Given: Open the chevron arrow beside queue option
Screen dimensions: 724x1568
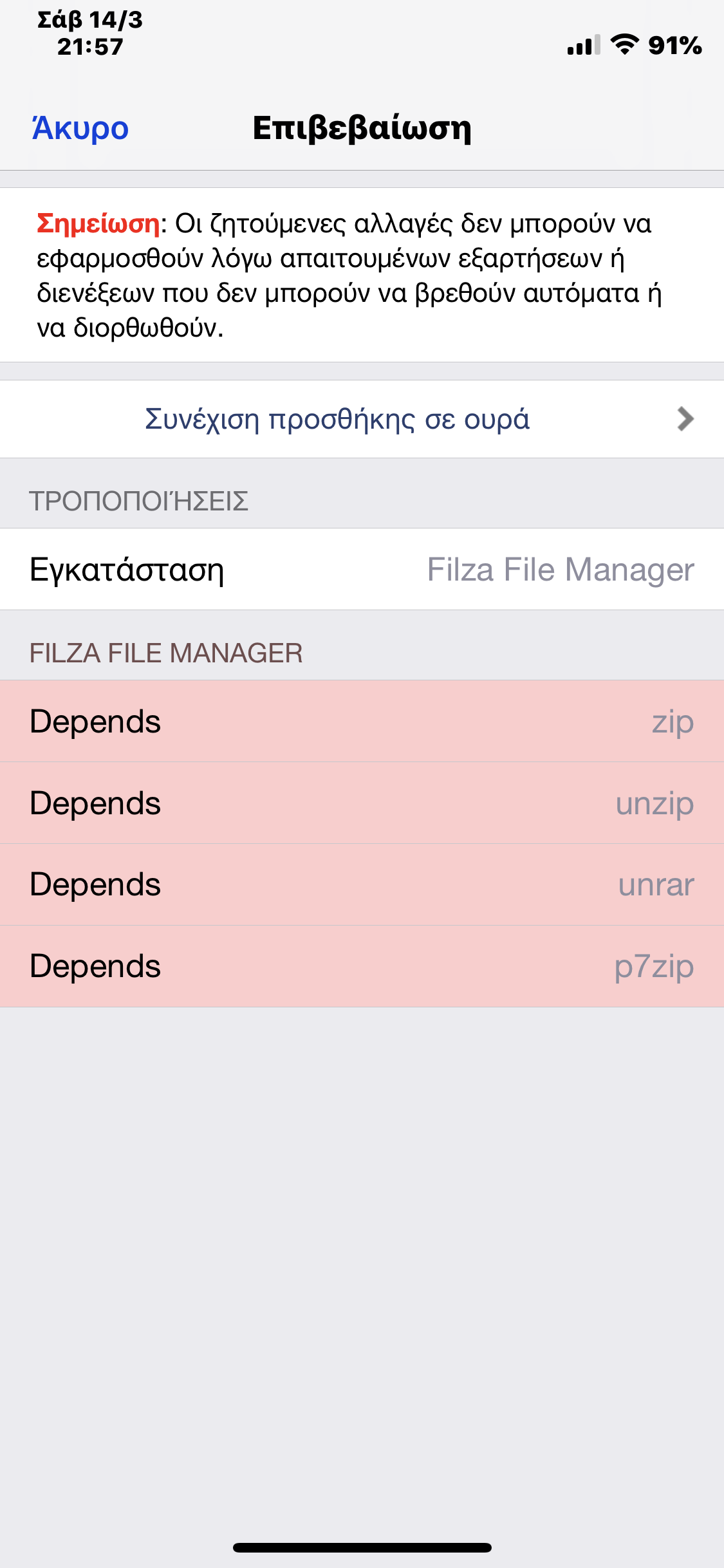Looking at the screenshot, I should pos(686,419).
